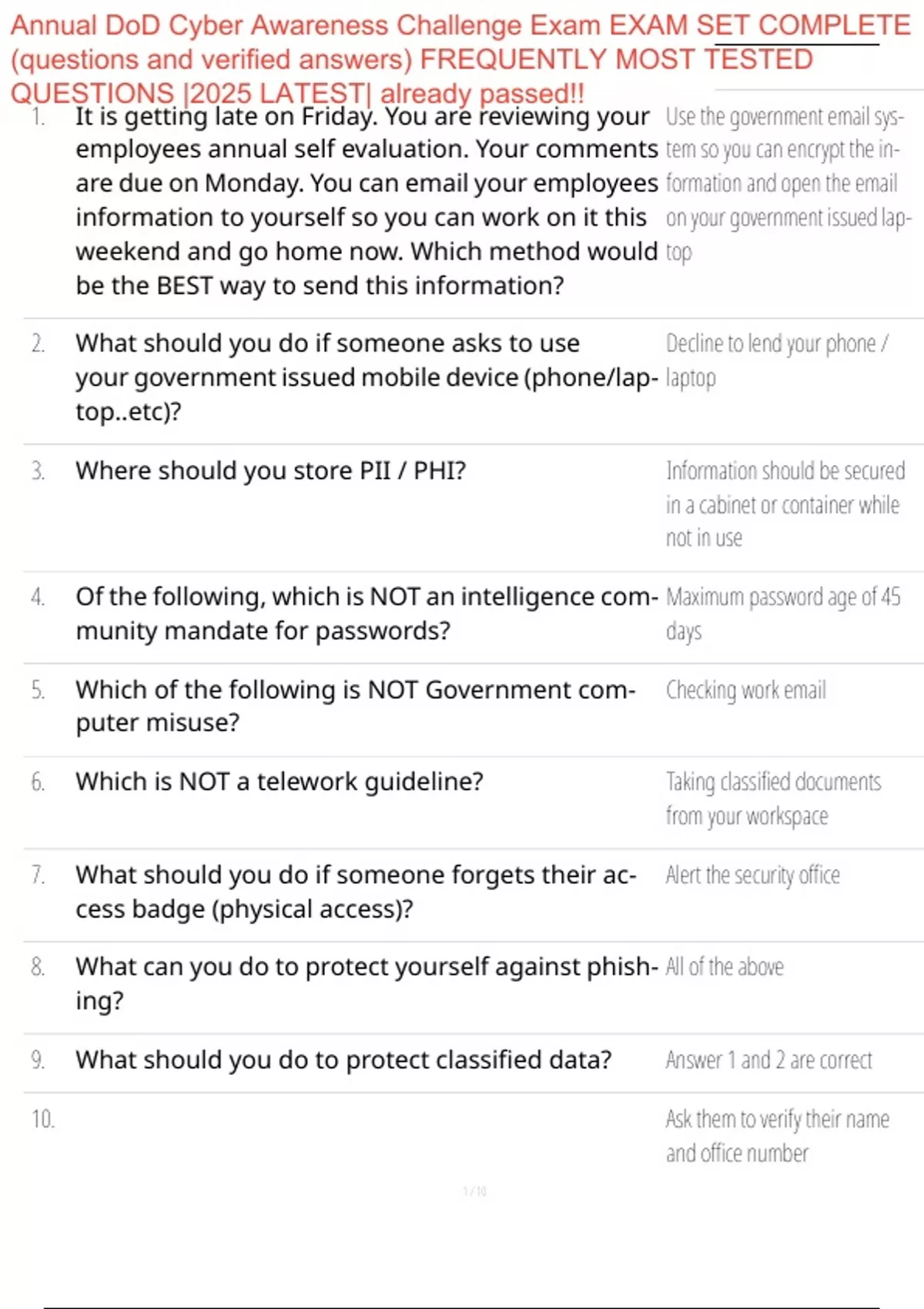The image size is (924, 1309).
Task: Click question 4 about intelligence community password mandates
Action: 366,613
